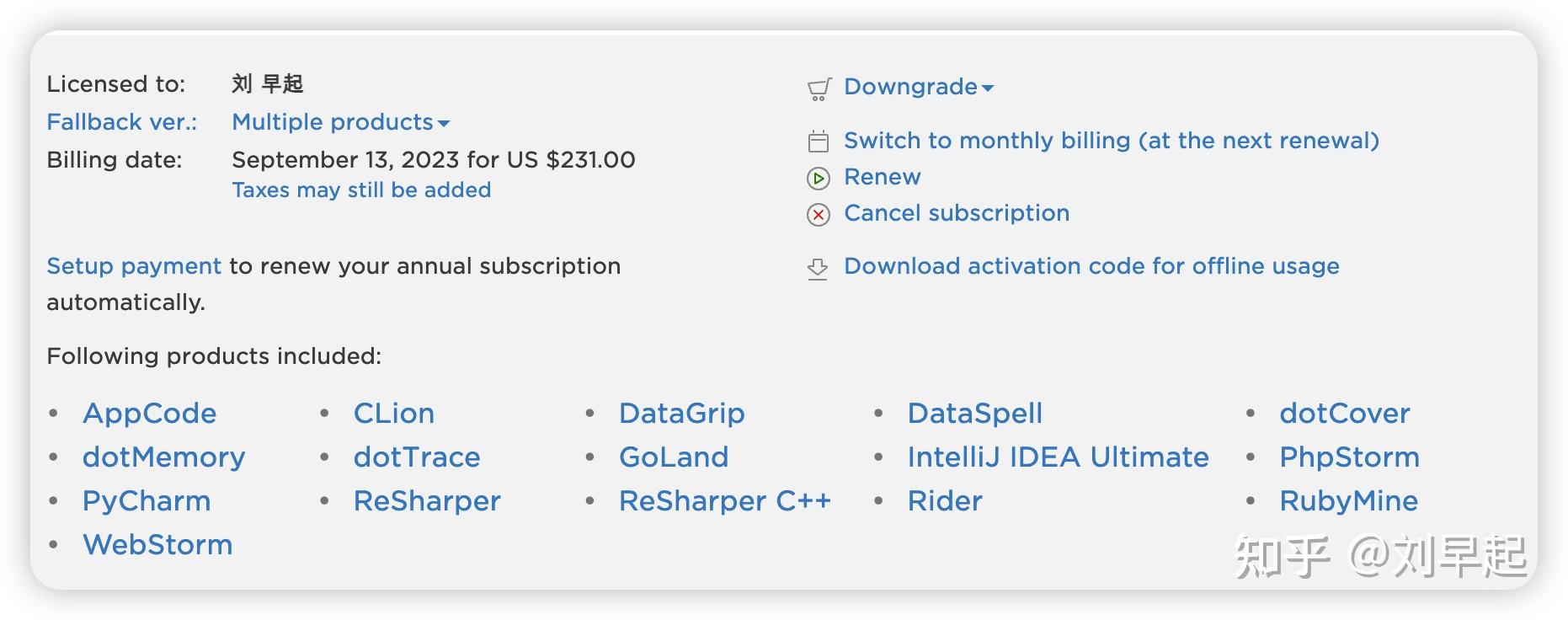Click the download icon for activation code
Viewport: 1568px width, 620px height.
coord(818,269)
